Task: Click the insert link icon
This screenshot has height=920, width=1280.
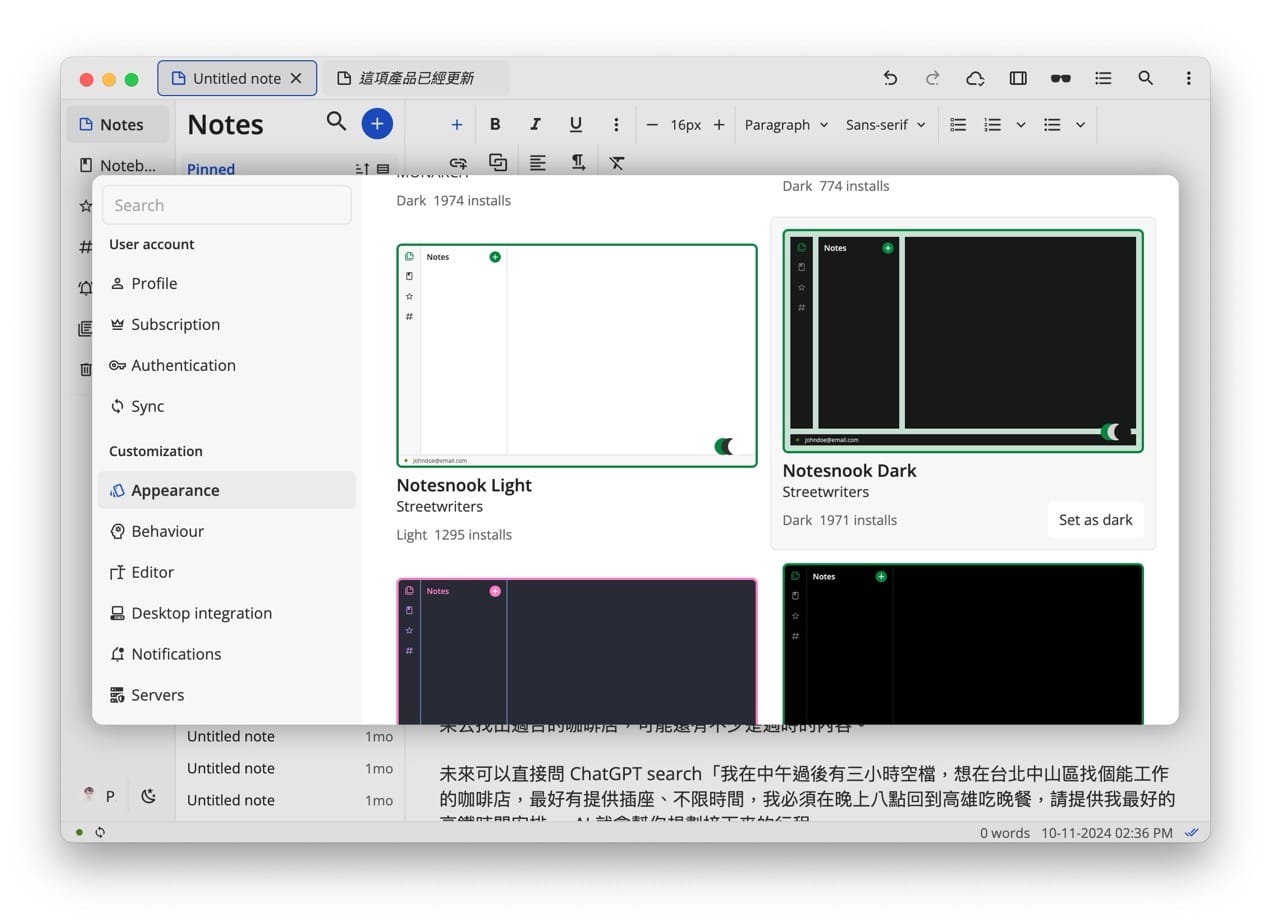Action: tap(458, 162)
